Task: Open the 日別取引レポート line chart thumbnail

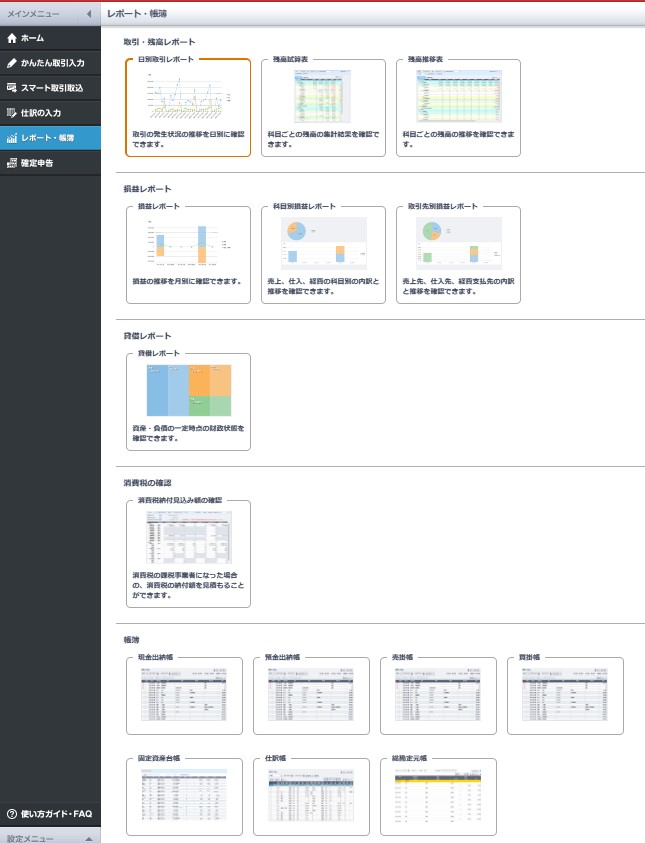Action: 188,96
